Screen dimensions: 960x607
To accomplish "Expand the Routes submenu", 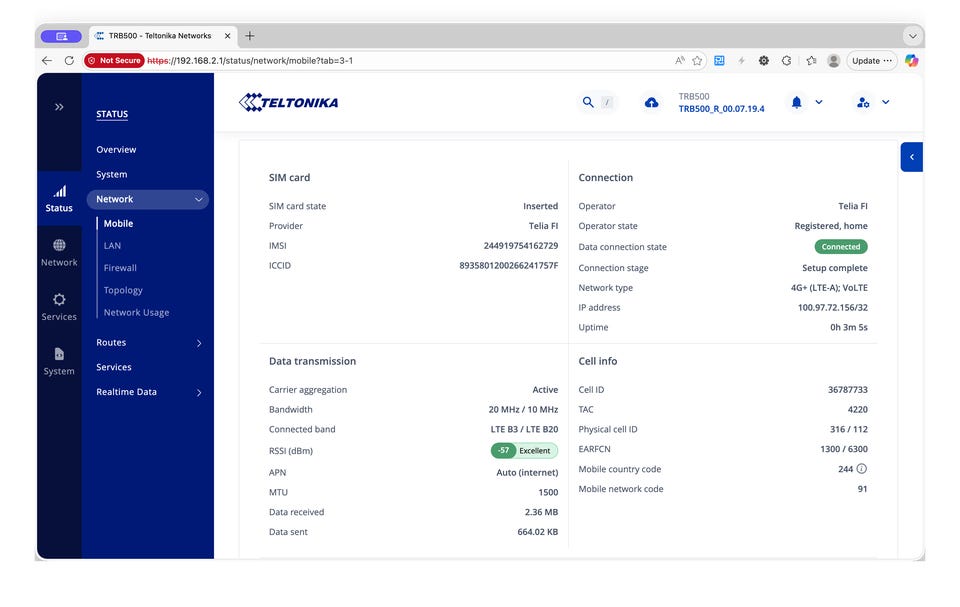I will 199,343.
